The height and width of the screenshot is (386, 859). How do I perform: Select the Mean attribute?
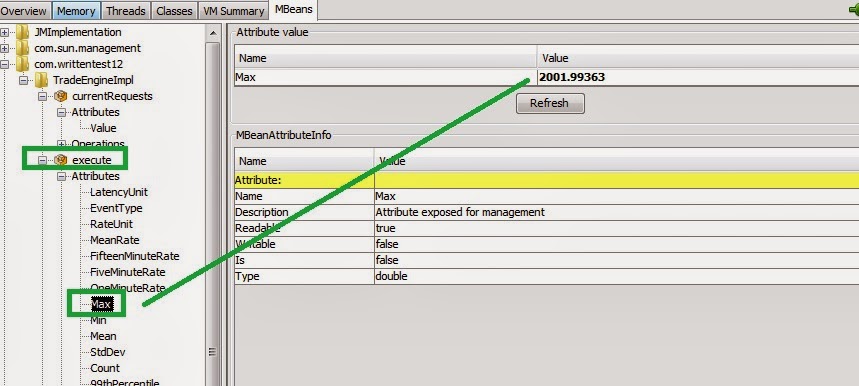103,336
